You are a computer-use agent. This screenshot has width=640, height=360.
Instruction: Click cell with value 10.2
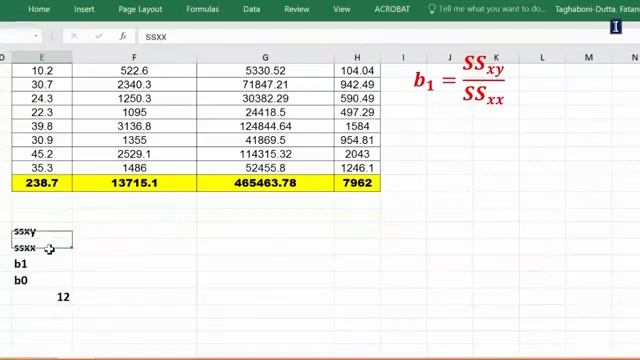42,71
